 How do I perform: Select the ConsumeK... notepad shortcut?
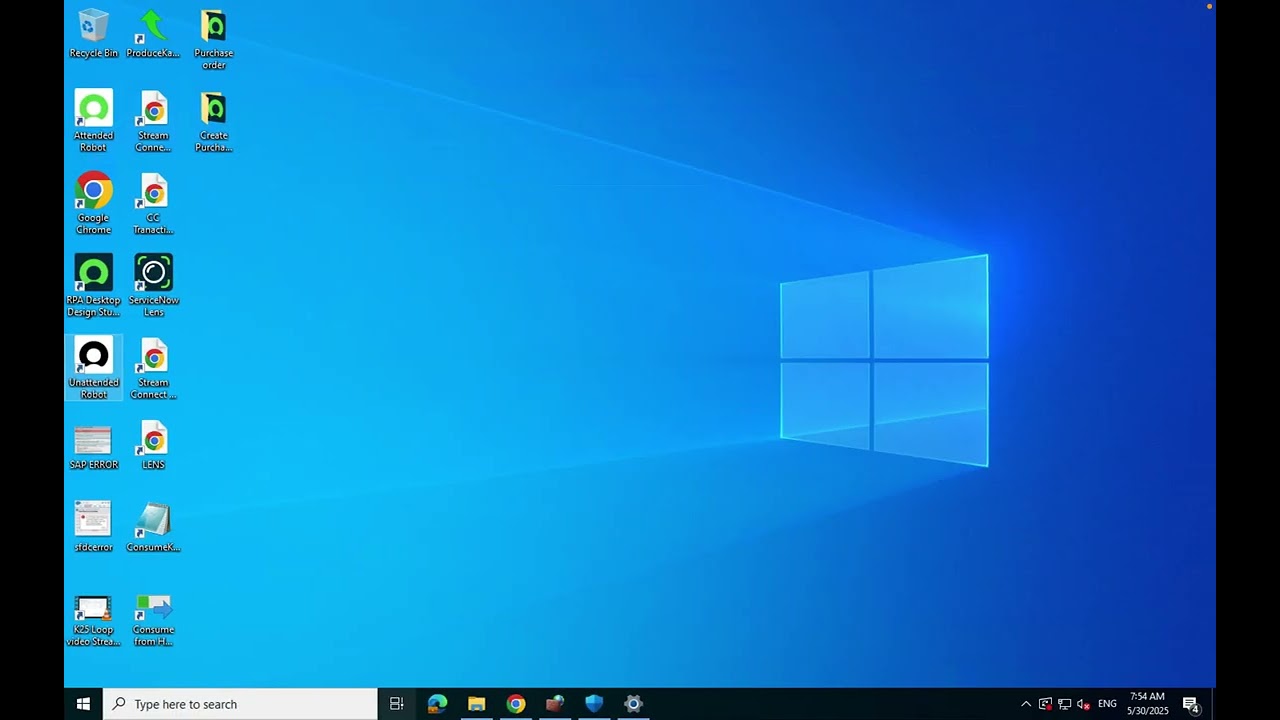point(153,526)
